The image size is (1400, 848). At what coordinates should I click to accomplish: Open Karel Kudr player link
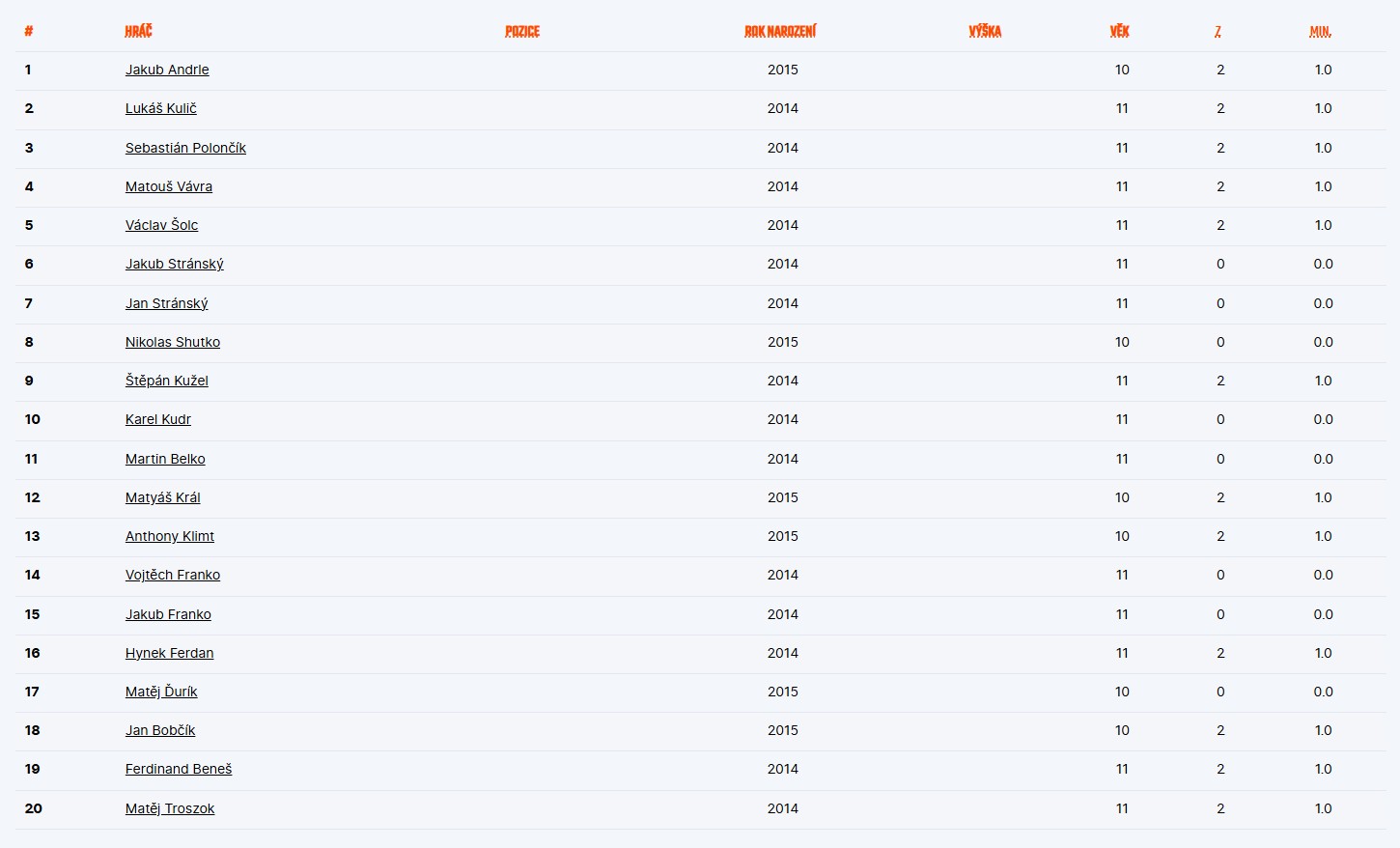tap(158, 419)
